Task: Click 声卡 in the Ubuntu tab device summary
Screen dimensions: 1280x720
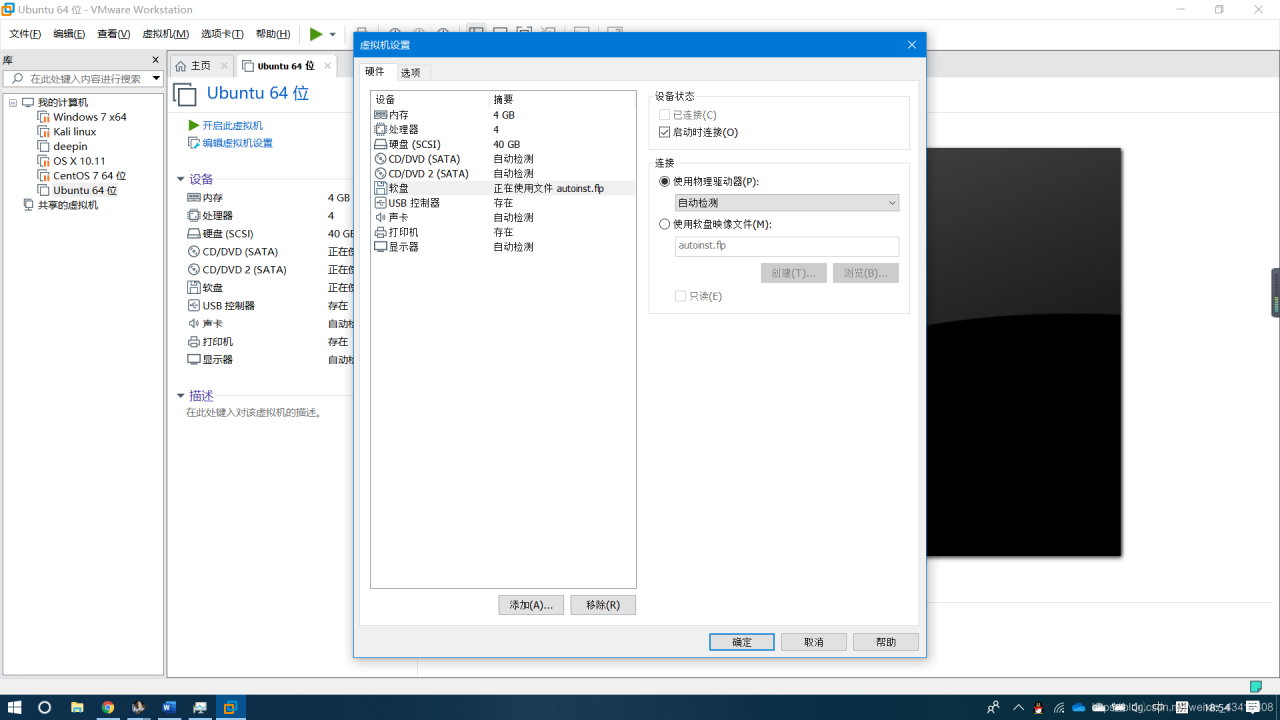Action: 212,324
